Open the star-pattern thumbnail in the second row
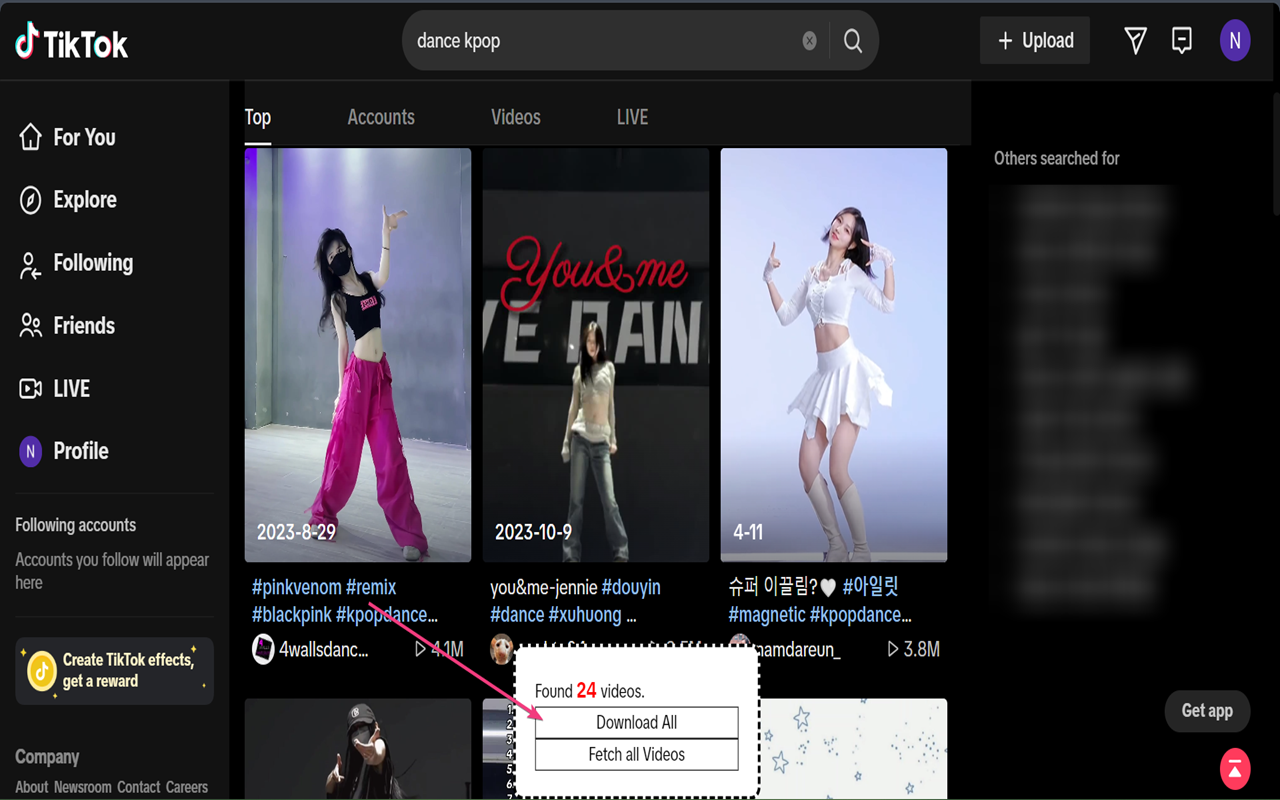 [x=852, y=749]
